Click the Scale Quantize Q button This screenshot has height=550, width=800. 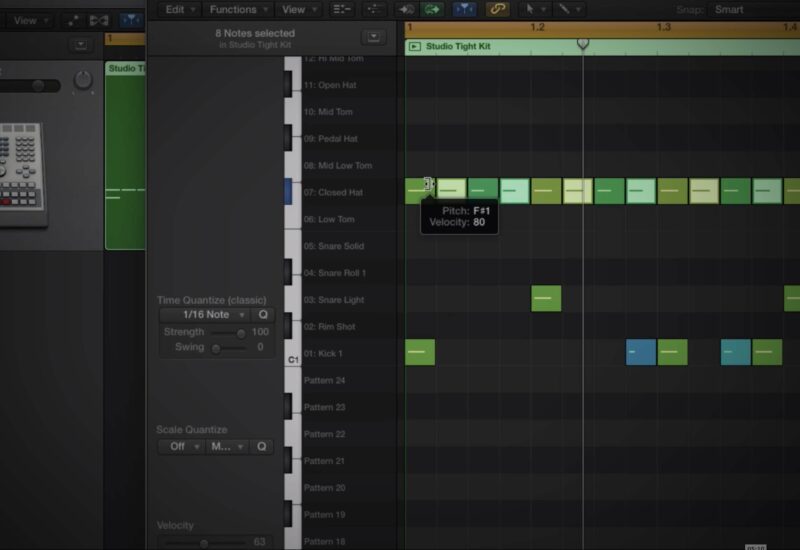pyautogui.click(x=262, y=446)
